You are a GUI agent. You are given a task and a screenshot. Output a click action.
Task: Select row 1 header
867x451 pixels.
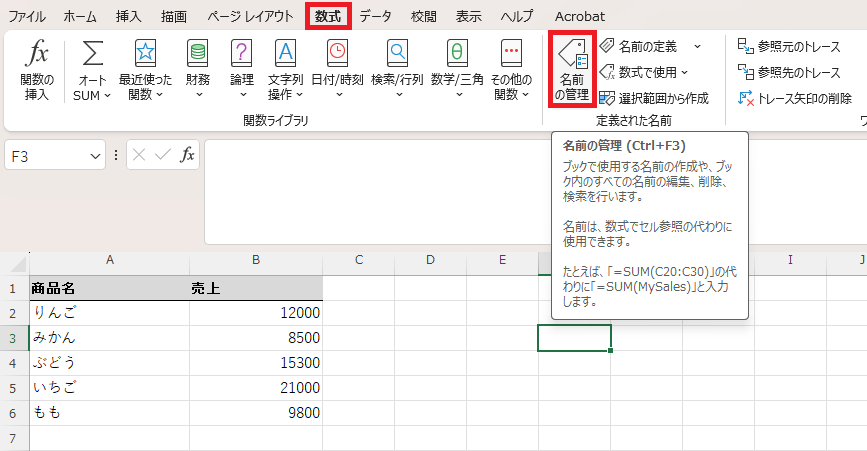click(x=14, y=289)
